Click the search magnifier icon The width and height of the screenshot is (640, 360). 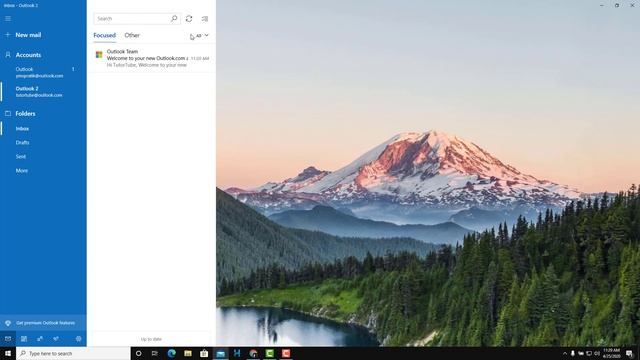(174, 18)
